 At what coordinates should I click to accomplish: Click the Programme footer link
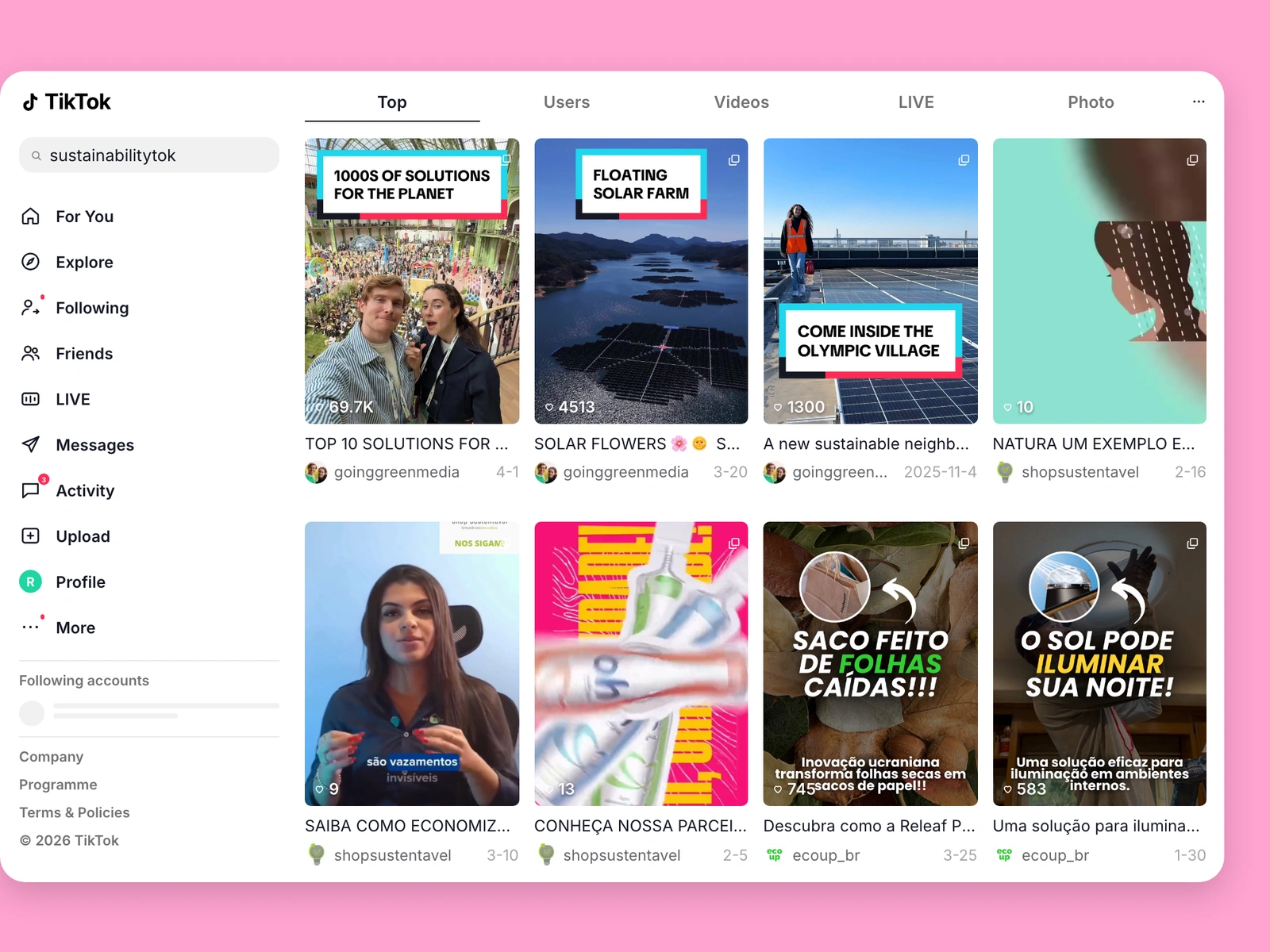point(58,785)
